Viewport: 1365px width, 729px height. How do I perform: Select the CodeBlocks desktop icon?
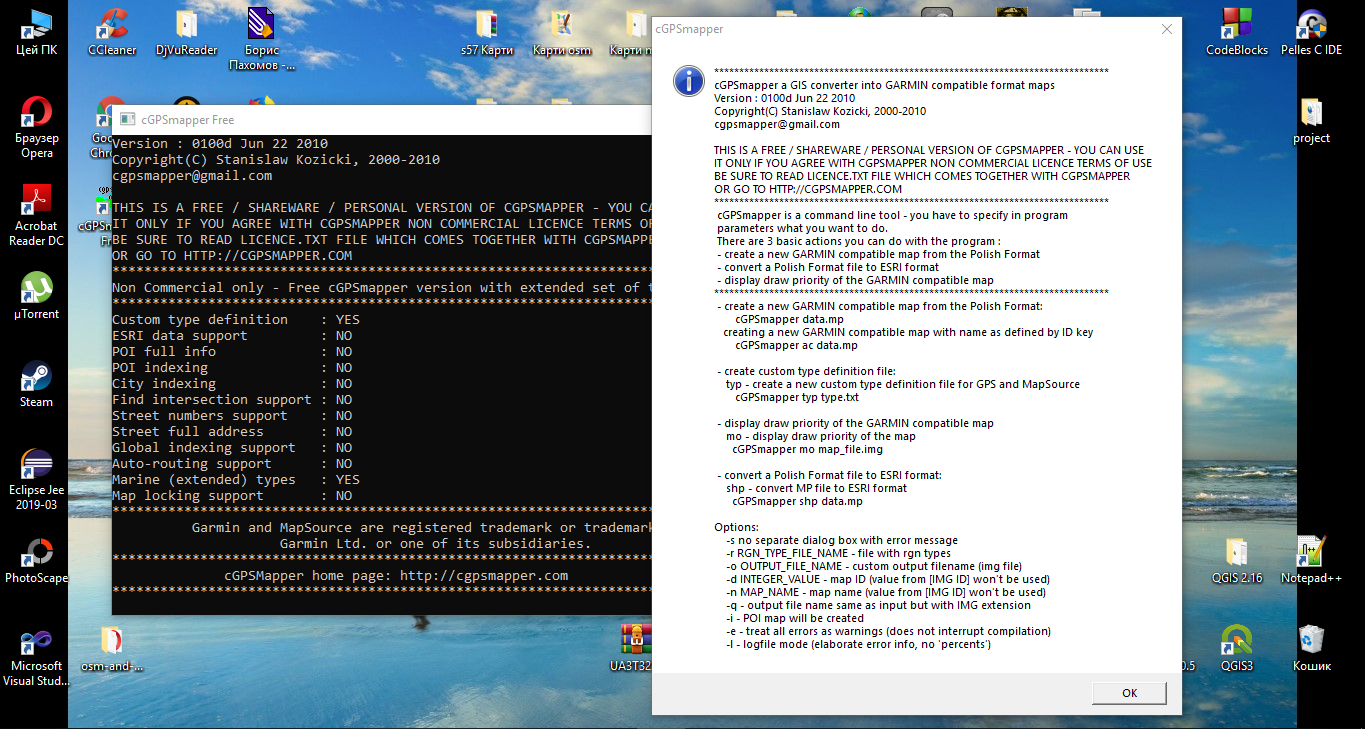tap(1237, 33)
